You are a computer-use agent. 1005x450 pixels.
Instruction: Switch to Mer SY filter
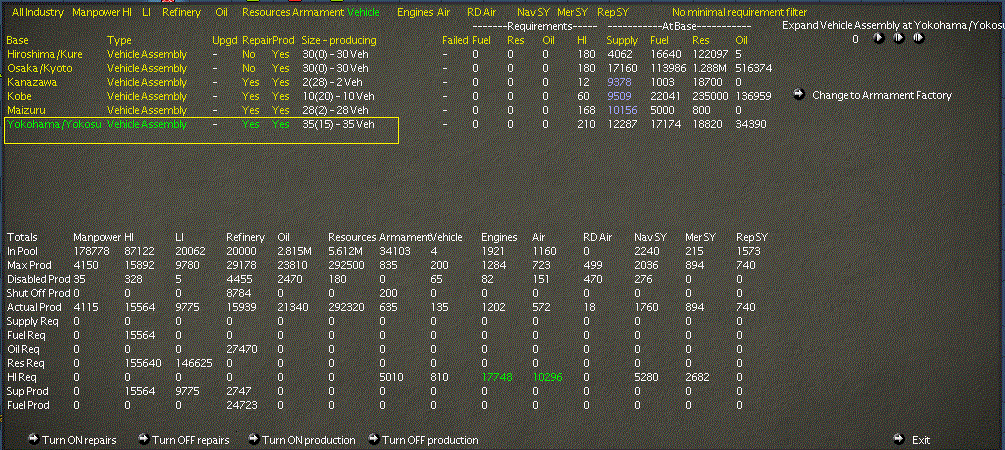pos(572,12)
